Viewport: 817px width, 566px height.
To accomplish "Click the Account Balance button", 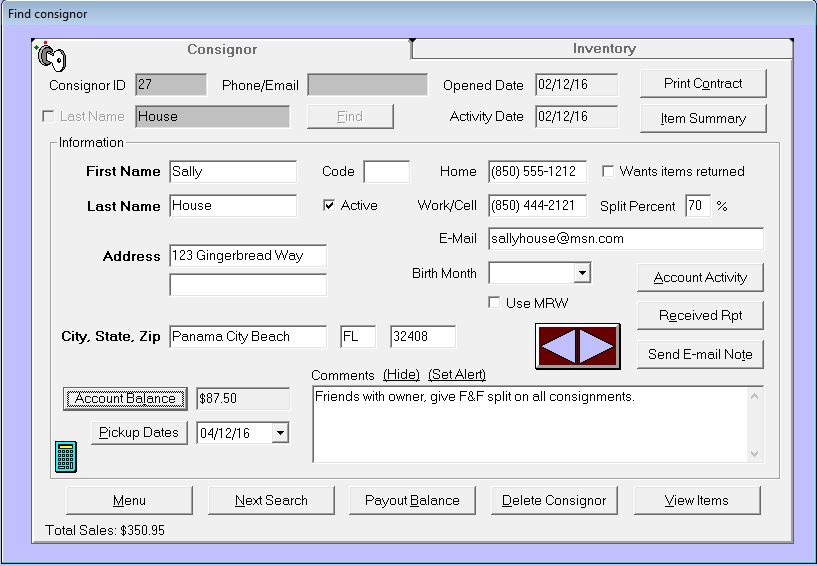I will coord(125,399).
